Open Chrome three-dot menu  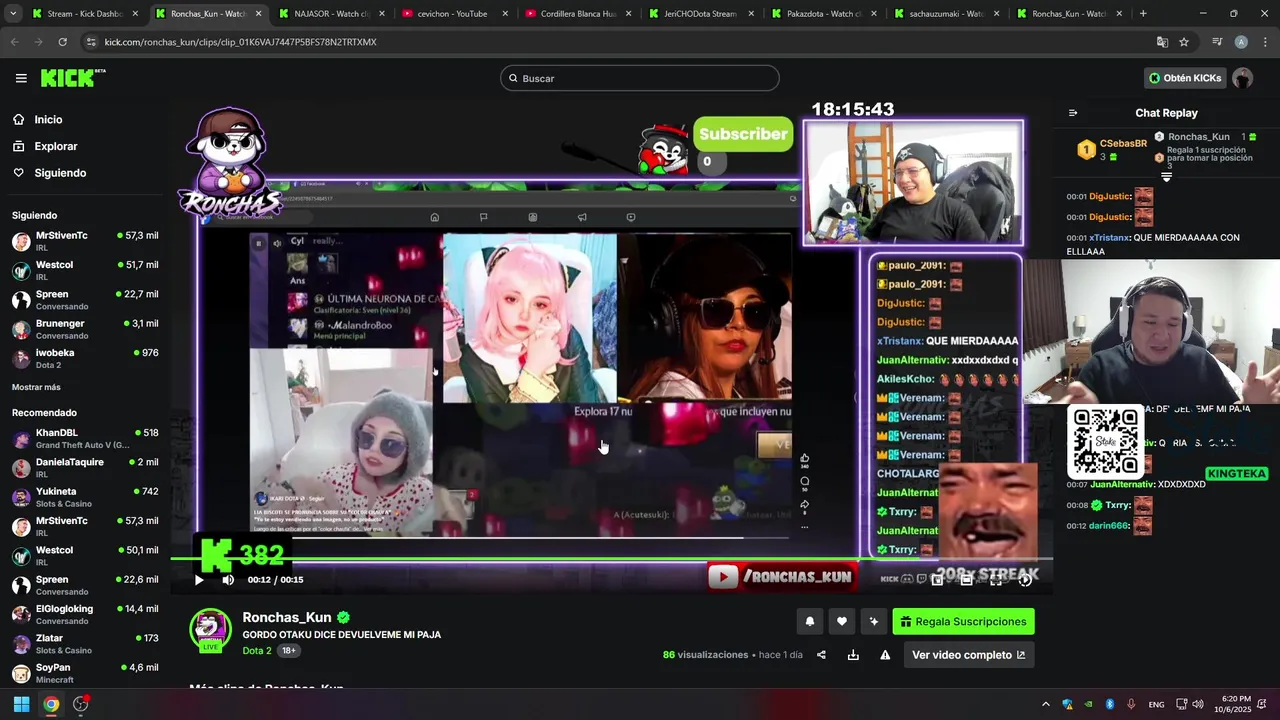(1265, 42)
